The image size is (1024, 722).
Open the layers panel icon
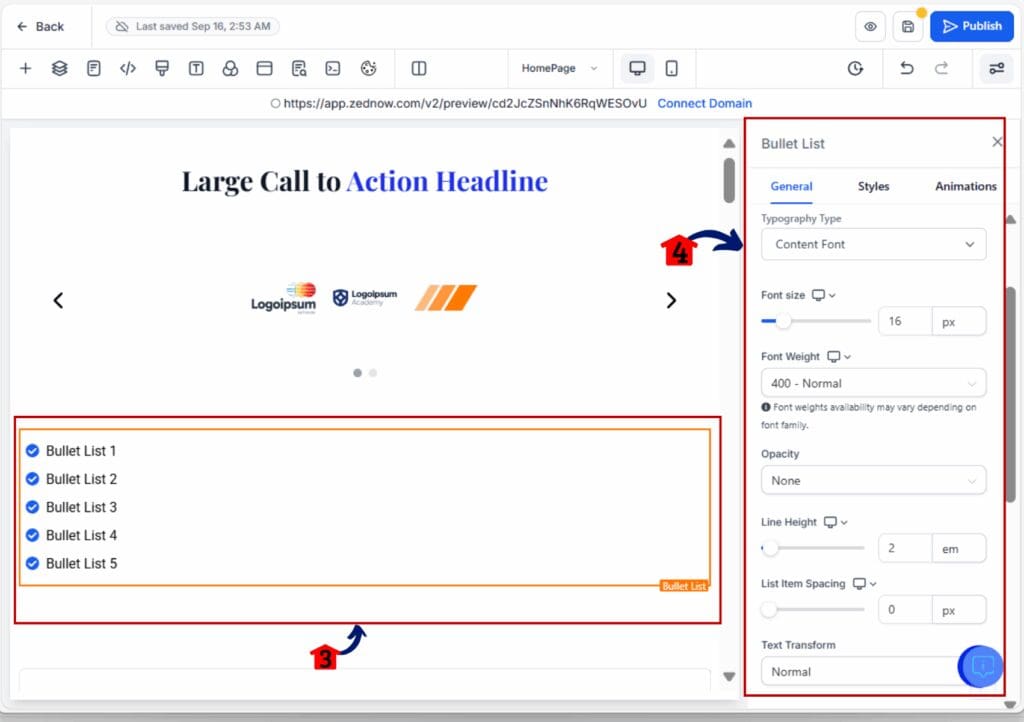click(60, 69)
